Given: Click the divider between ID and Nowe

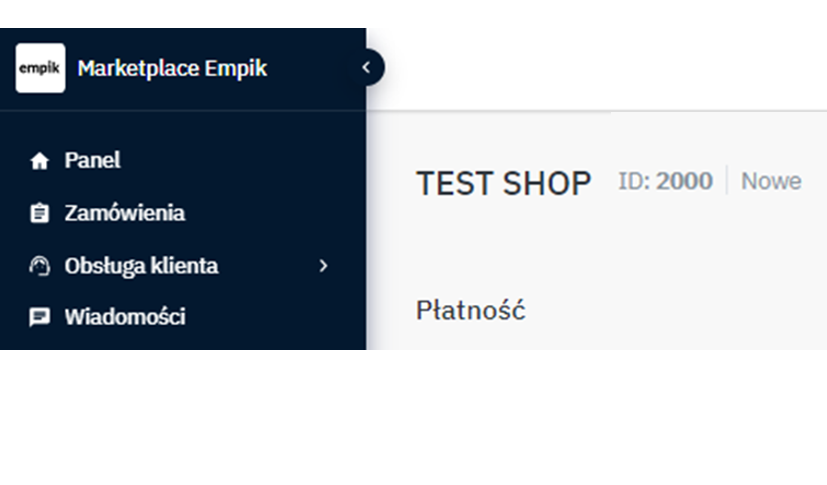Looking at the screenshot, I should pyautogui.click(x=727, y=181).
